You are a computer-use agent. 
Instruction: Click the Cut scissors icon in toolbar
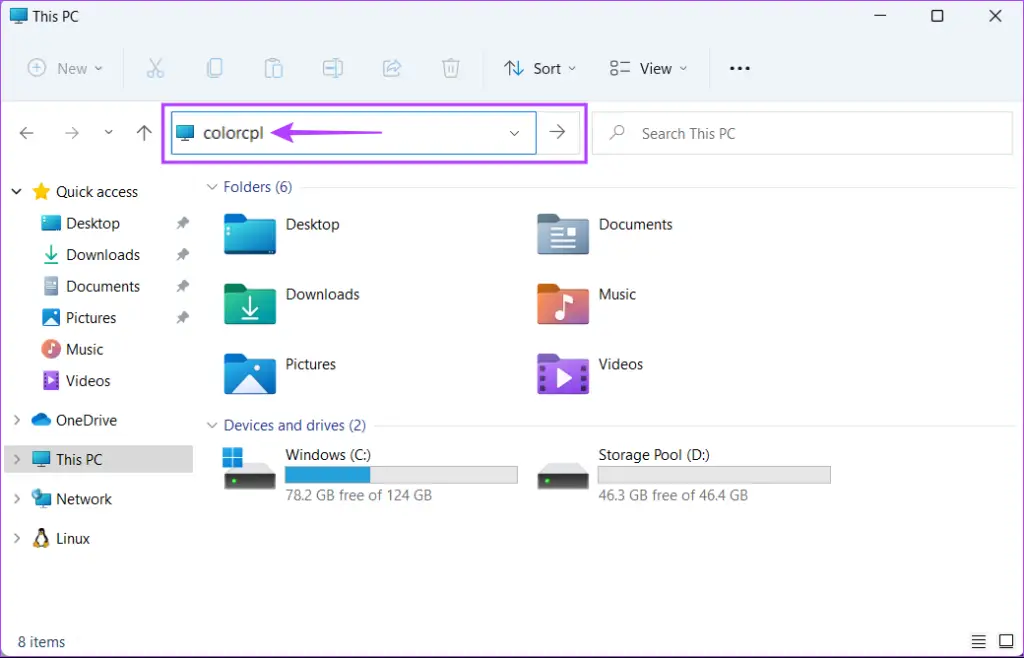tap(155, 68)
